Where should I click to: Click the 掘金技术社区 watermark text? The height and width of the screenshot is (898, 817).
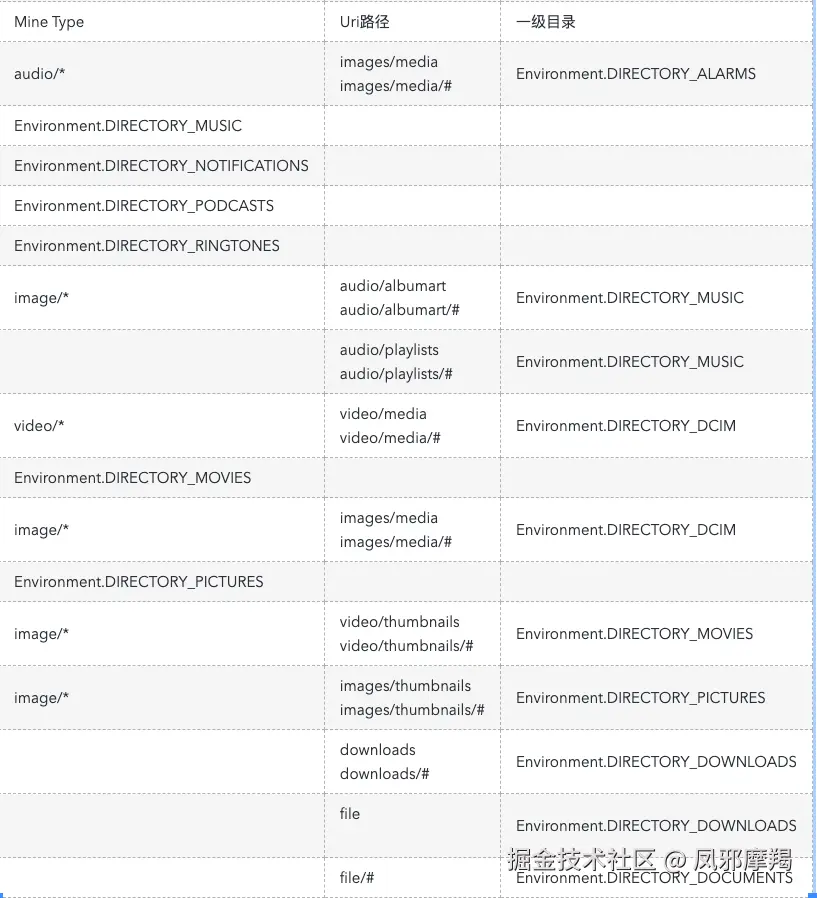pos(582,860)
